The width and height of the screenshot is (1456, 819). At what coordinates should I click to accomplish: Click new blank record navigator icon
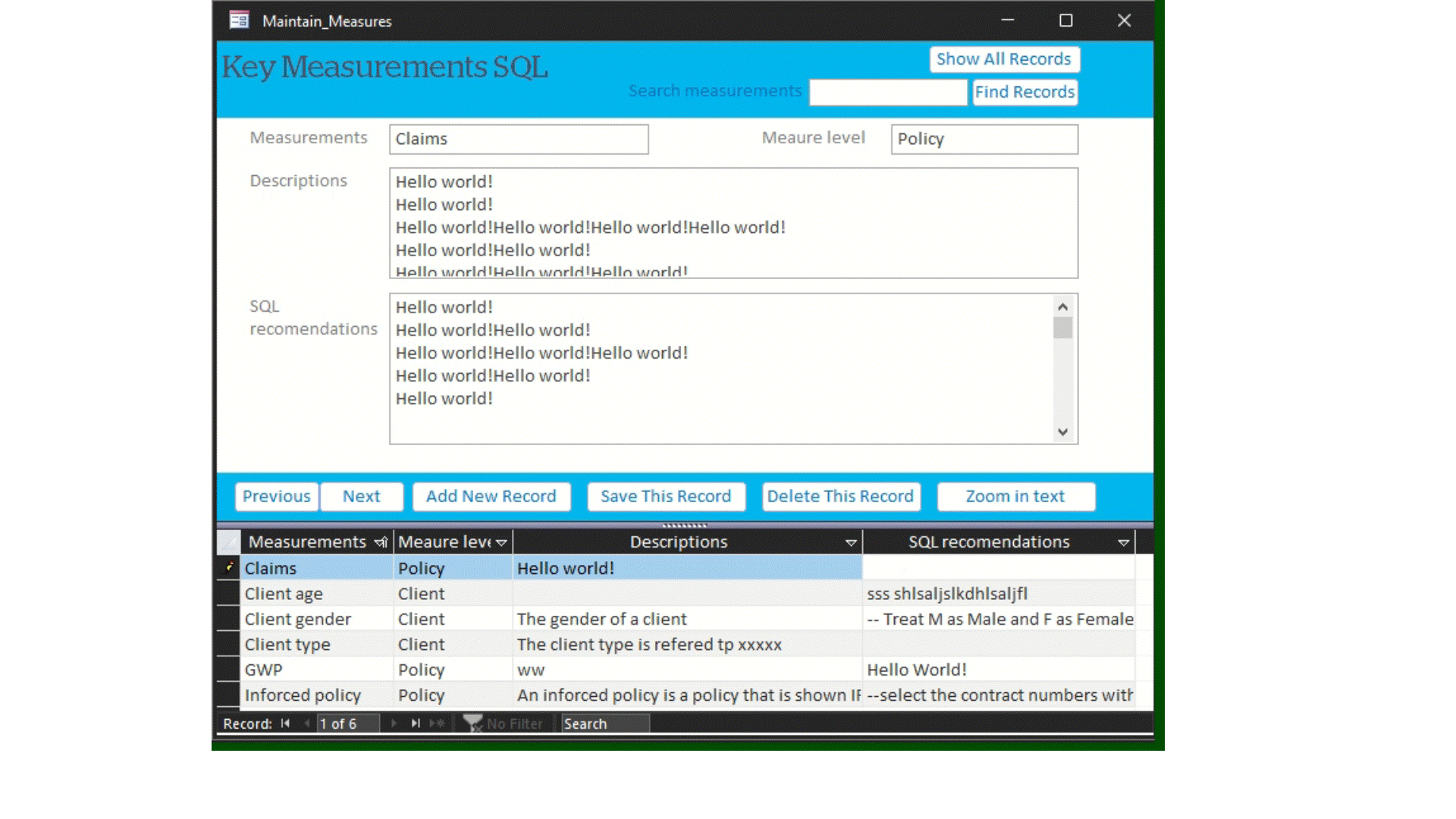click(x=438, y=723)
